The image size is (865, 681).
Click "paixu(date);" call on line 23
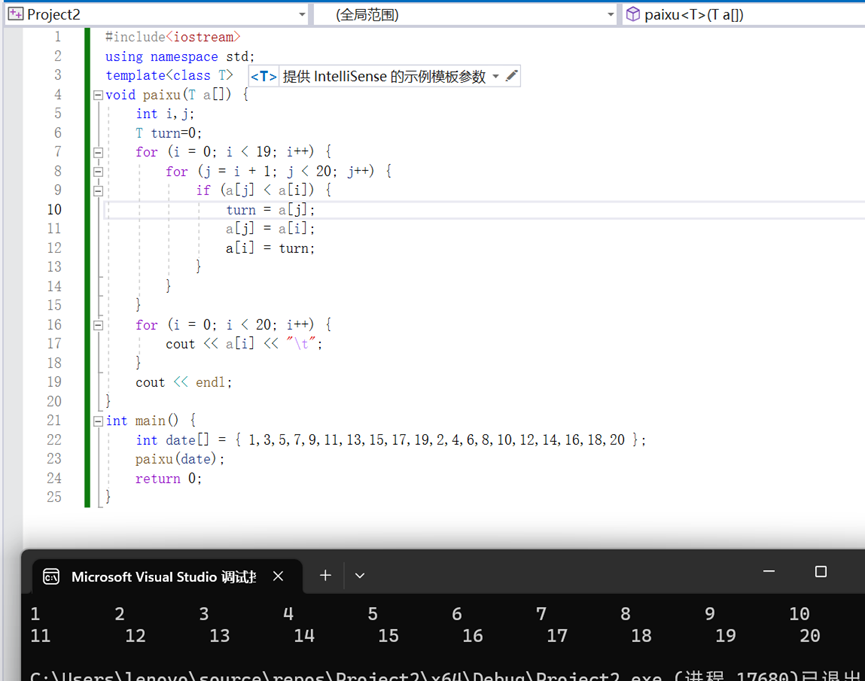[x=180, y=459]
